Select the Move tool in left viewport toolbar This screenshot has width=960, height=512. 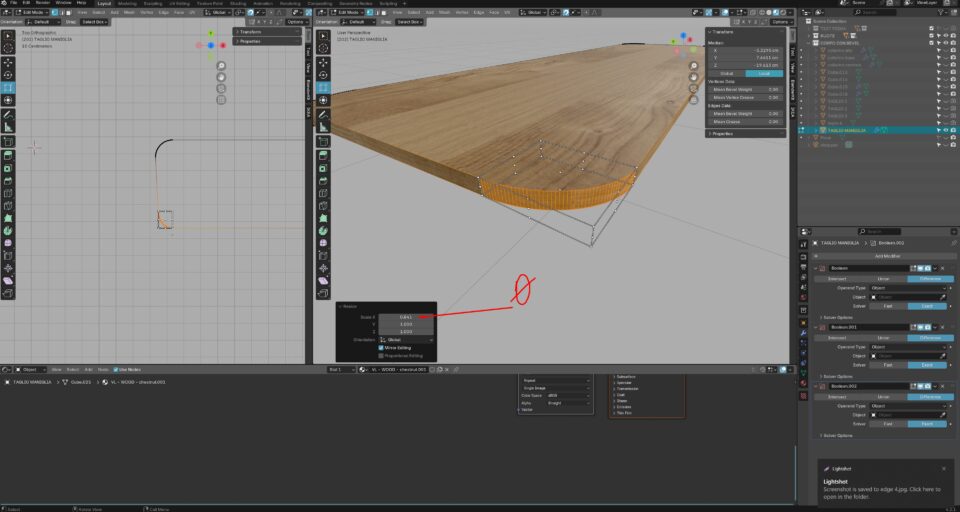point(8,61)
